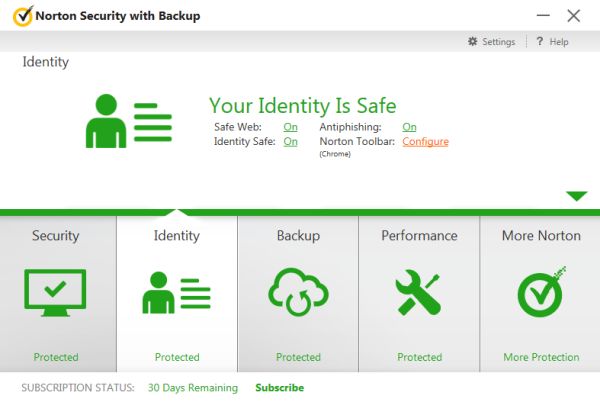Image resolution: width=600 pixels, height=402 pixels.
Task: Open the Help text link
Action: pos(559,41)
